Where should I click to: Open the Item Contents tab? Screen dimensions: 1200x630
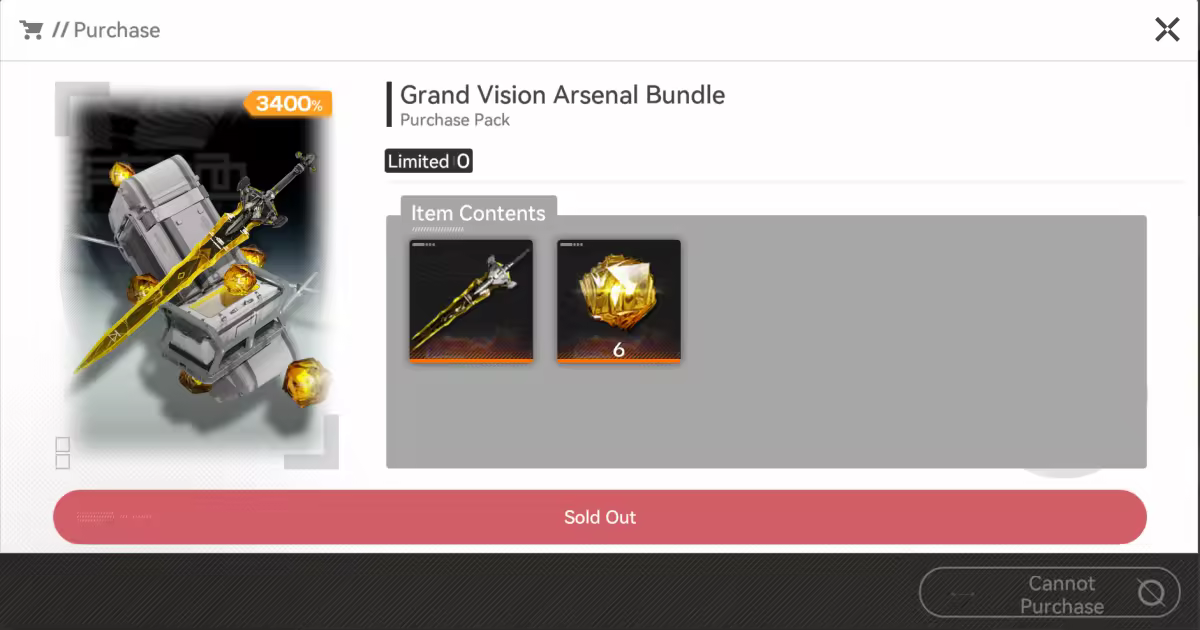(478, 213)
